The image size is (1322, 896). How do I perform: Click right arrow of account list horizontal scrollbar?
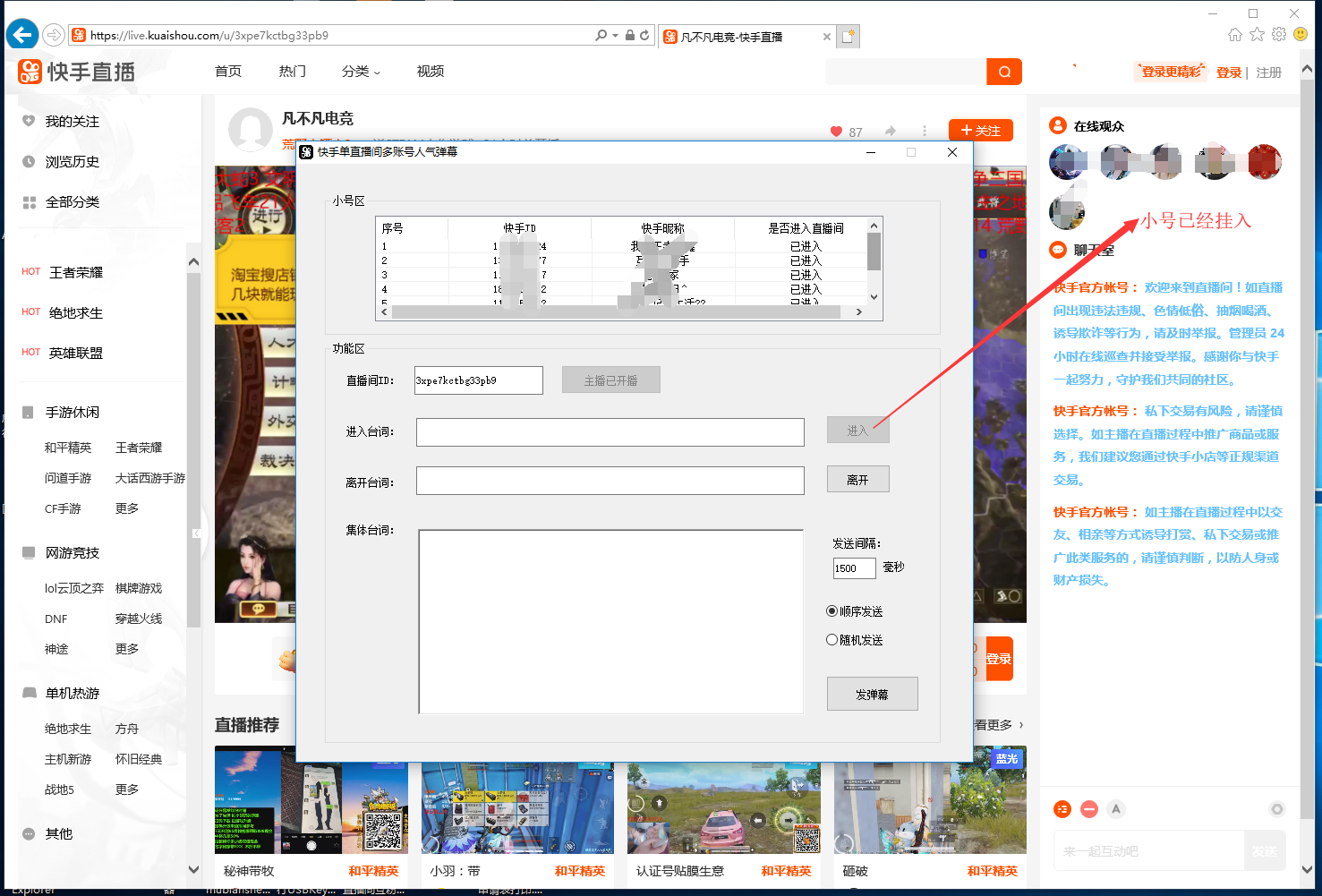(x=859, y=312)
